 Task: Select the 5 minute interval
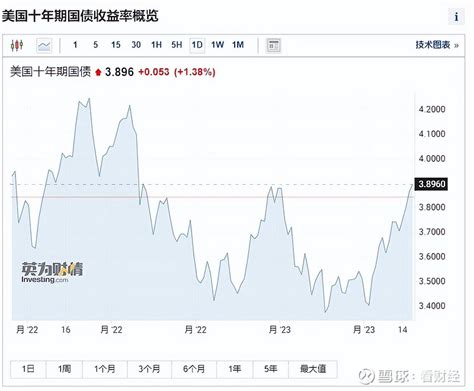[x=96, y=45]
